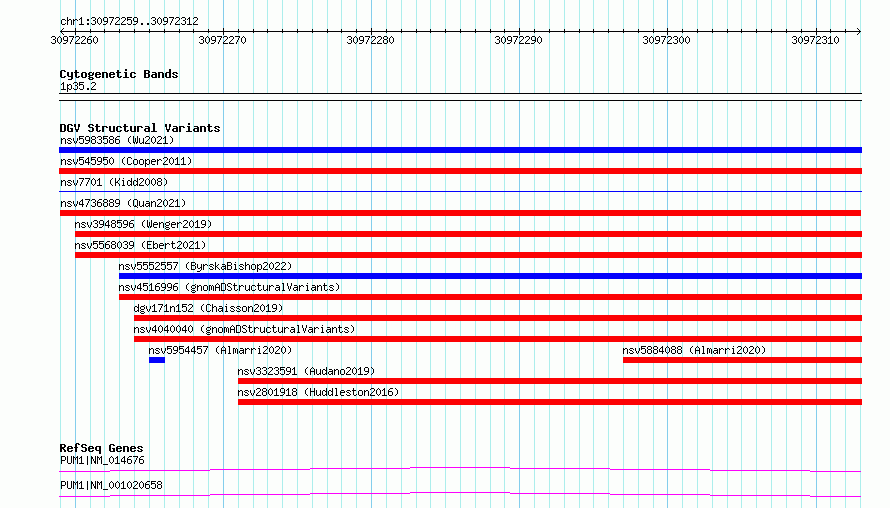The width and height of the screenshot is (890, 508).
Task: Open the nsv2801918 (Huddleston2016) label
Action: coord(318,392)
